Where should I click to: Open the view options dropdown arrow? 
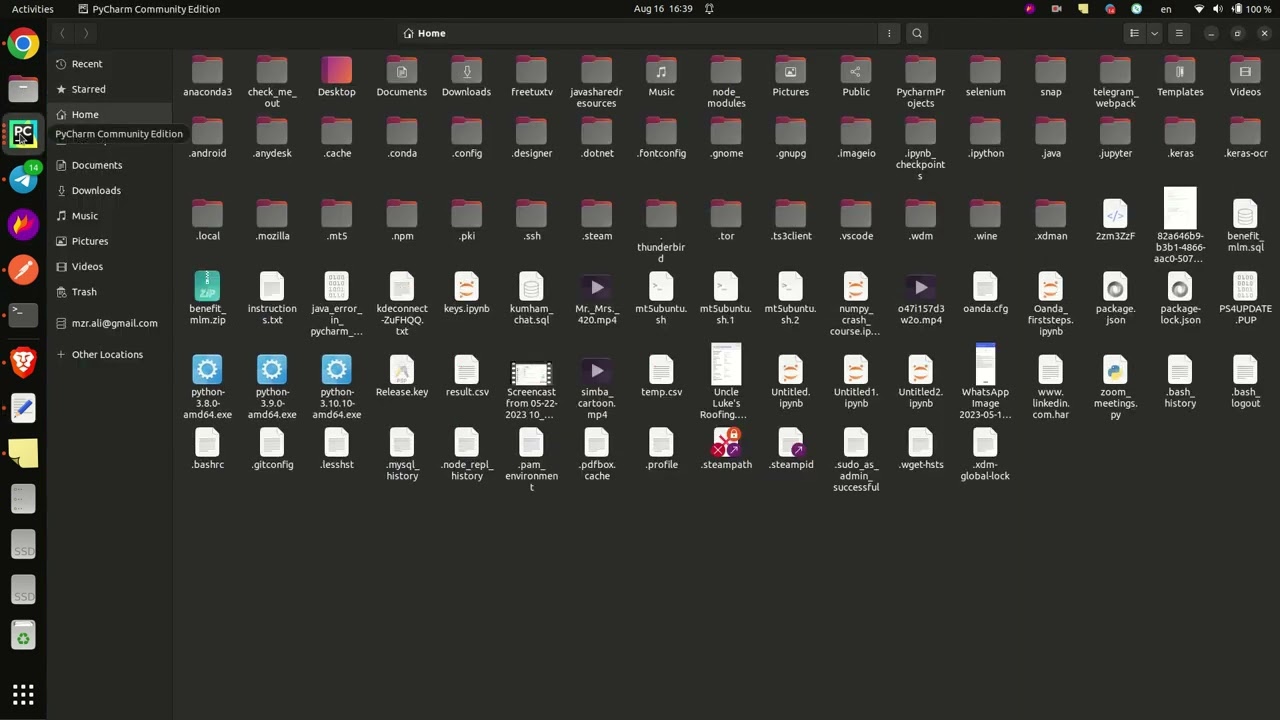1154,33
